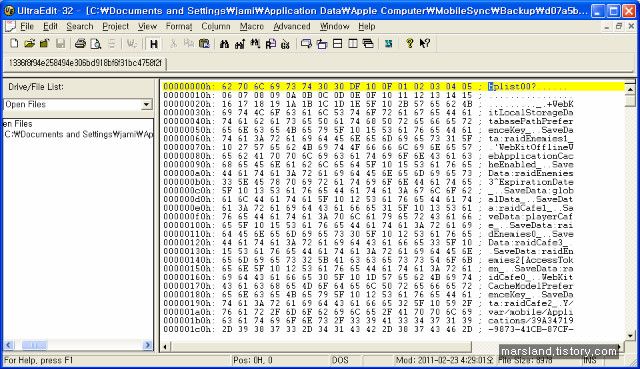Click 'CacheModelPrefer' ASCII text
The width and height of the screenshot is (640, 369).
[x=531, y=286]
